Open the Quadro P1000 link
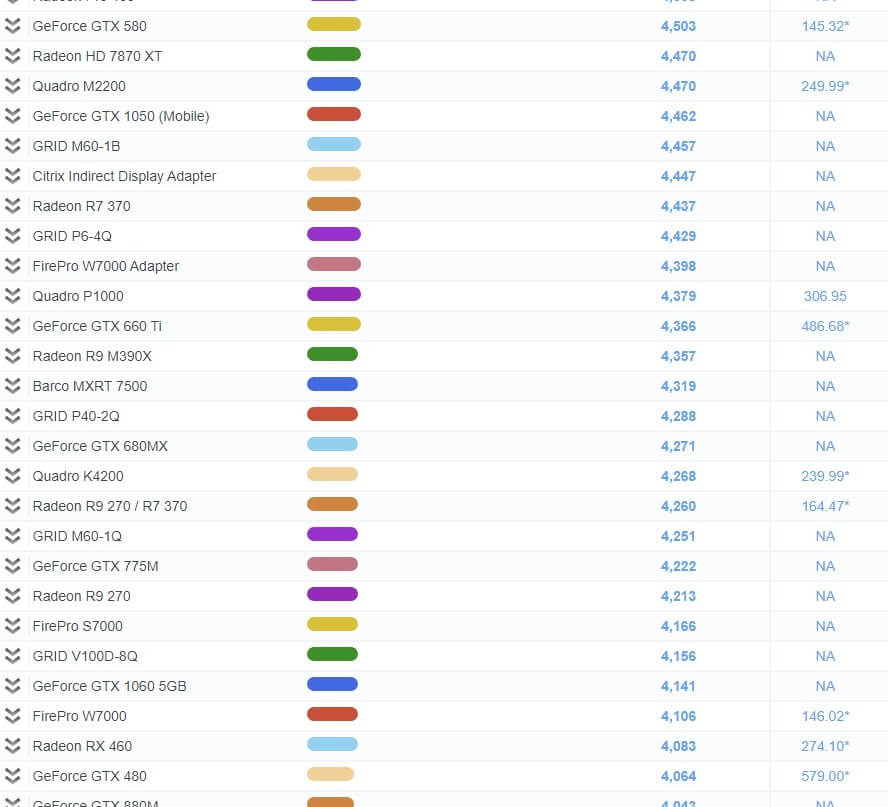Viewport: 888px width, 807px height. 78,296
